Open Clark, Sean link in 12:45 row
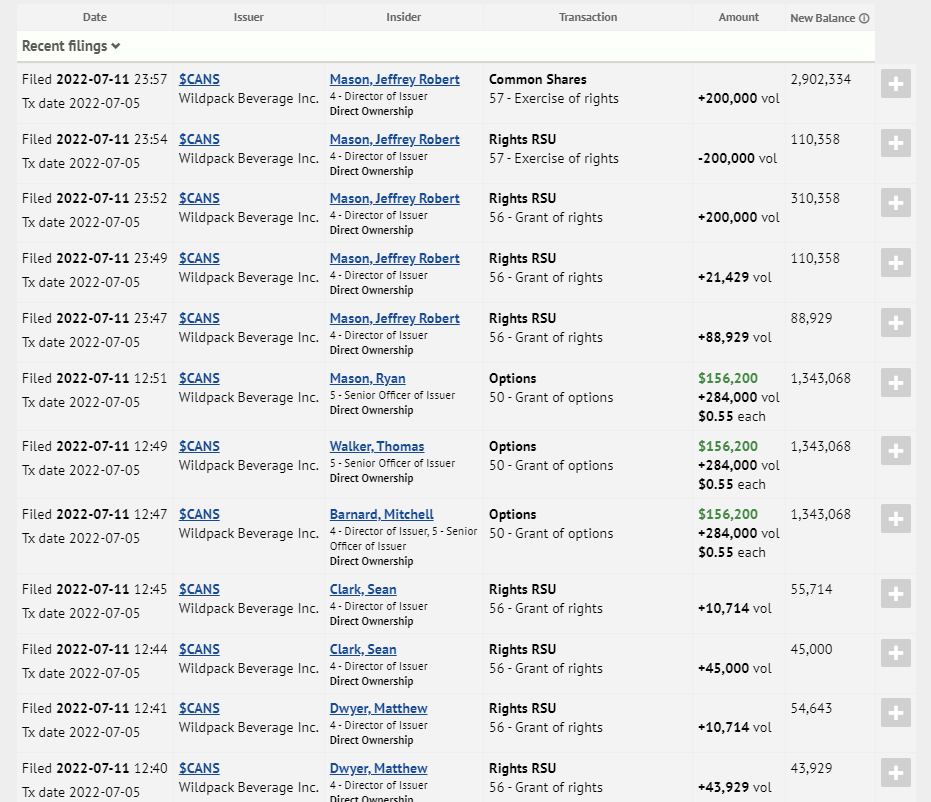The height and width of the screenshot is (802, 931). pos(363,589)
